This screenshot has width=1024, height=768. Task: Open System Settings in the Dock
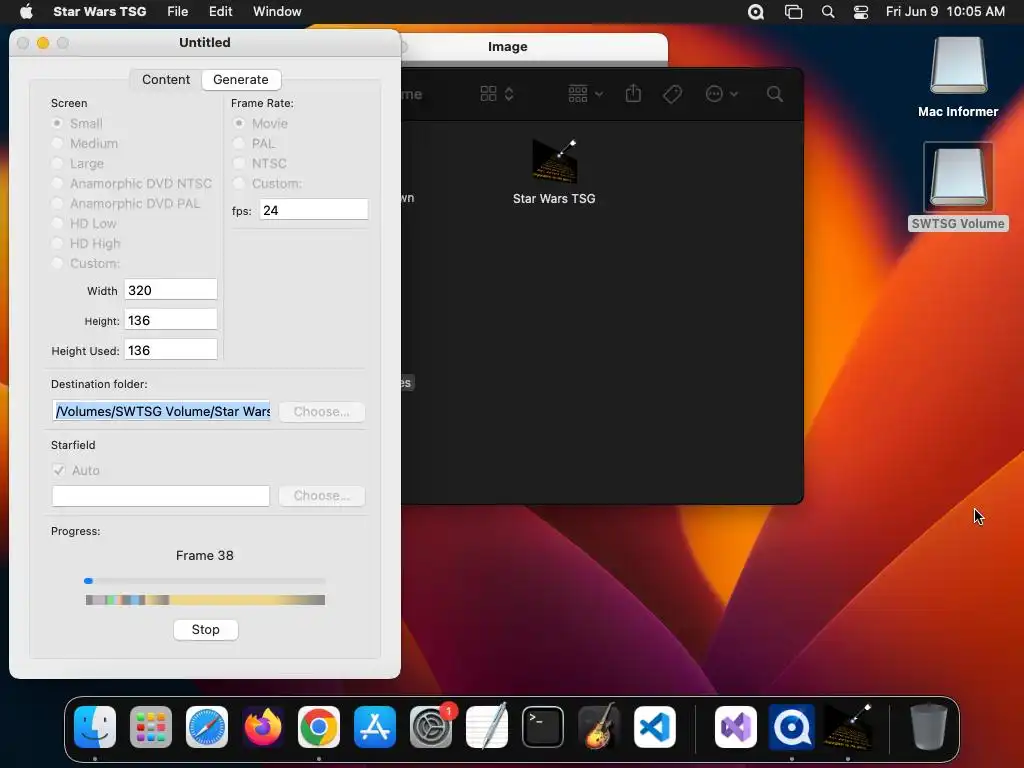point(431,727)
